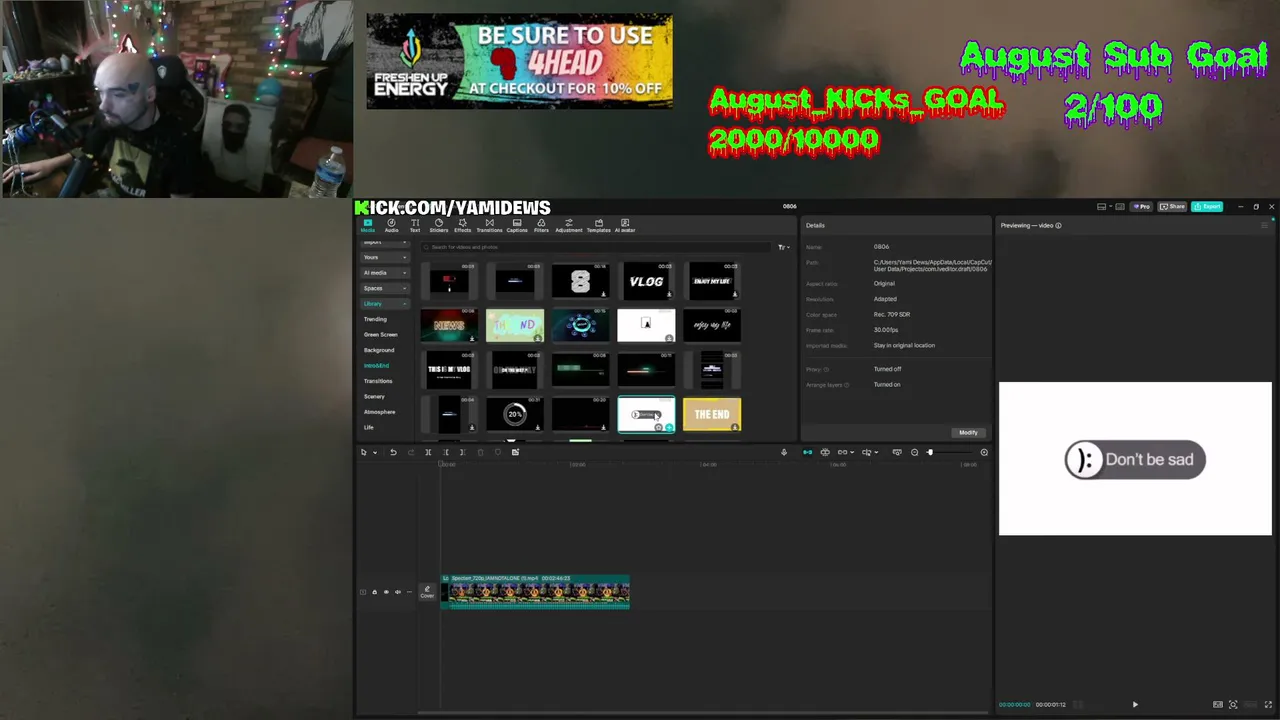Redo the last action
Screen dimensions: 1280x720
(x=410, y=453)
